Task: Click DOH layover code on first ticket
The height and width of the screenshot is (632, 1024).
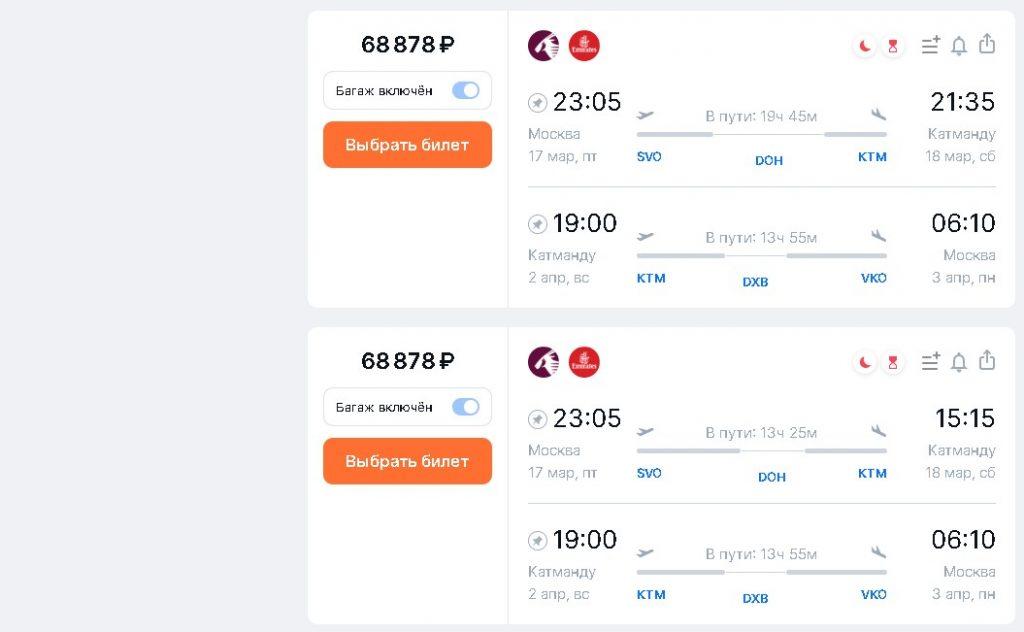Action: [769, 161]
